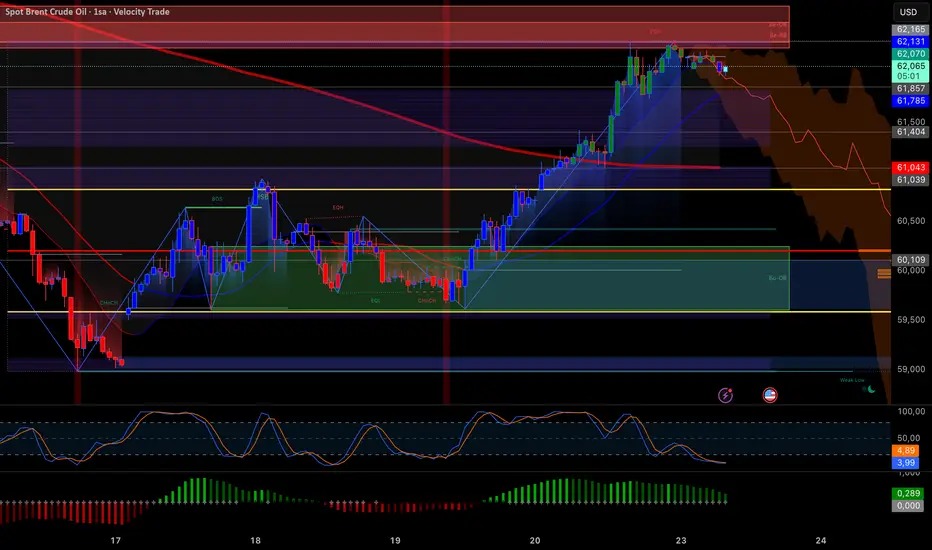
Task: Click date 17 on the time axis
Action: pos(115,540)
